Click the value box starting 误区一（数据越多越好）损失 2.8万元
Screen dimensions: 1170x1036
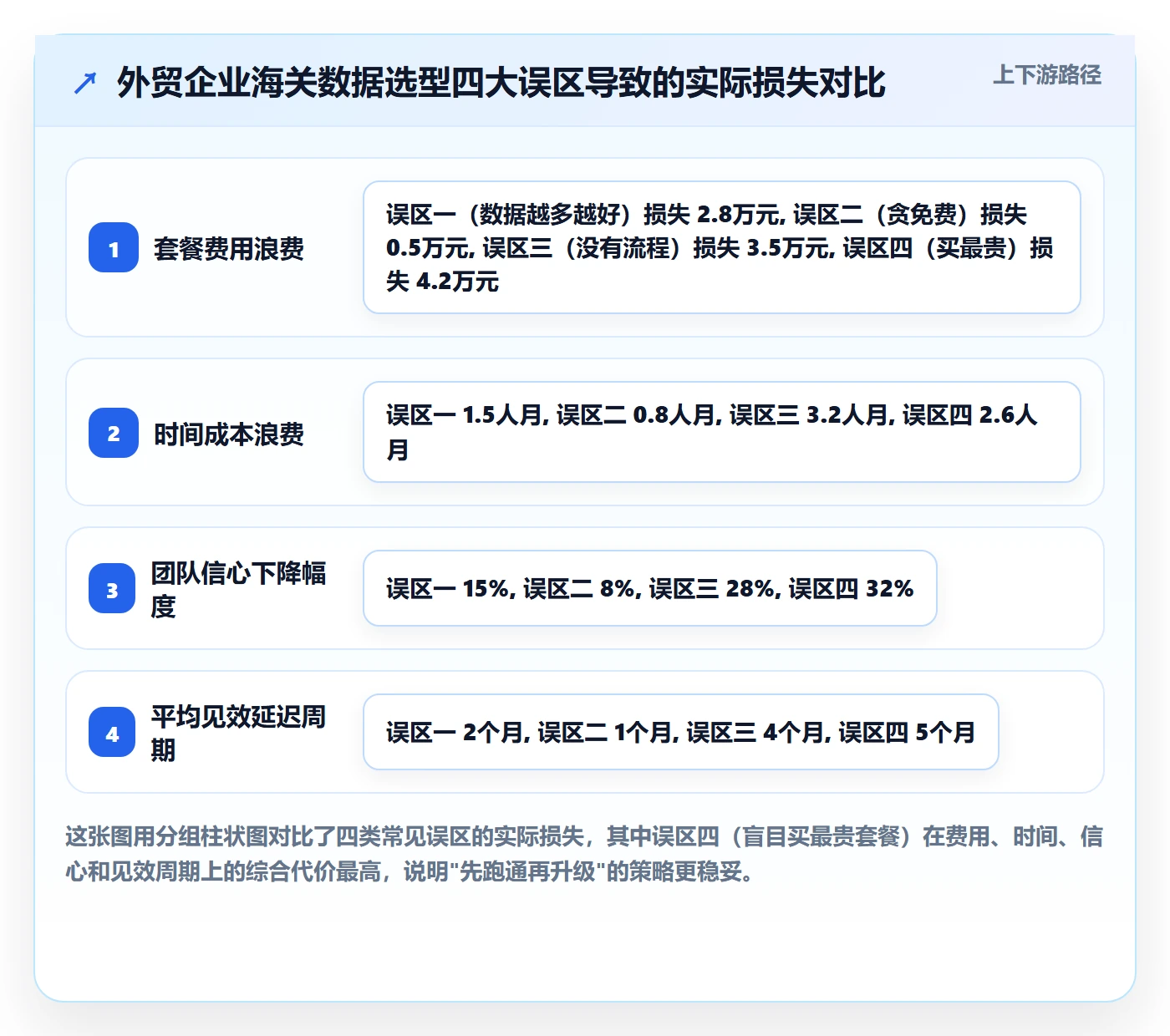point(722,247)
